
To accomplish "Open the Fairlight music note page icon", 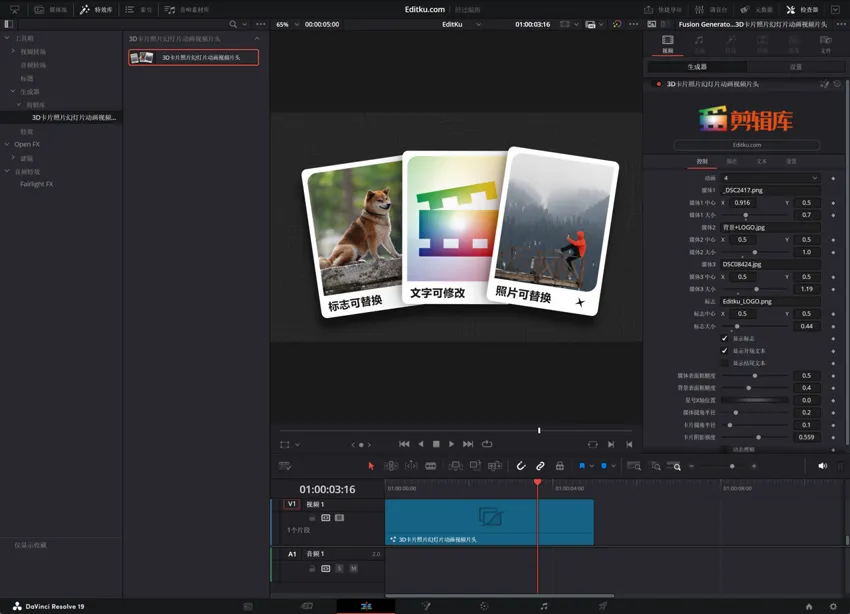I will point(544,606).
